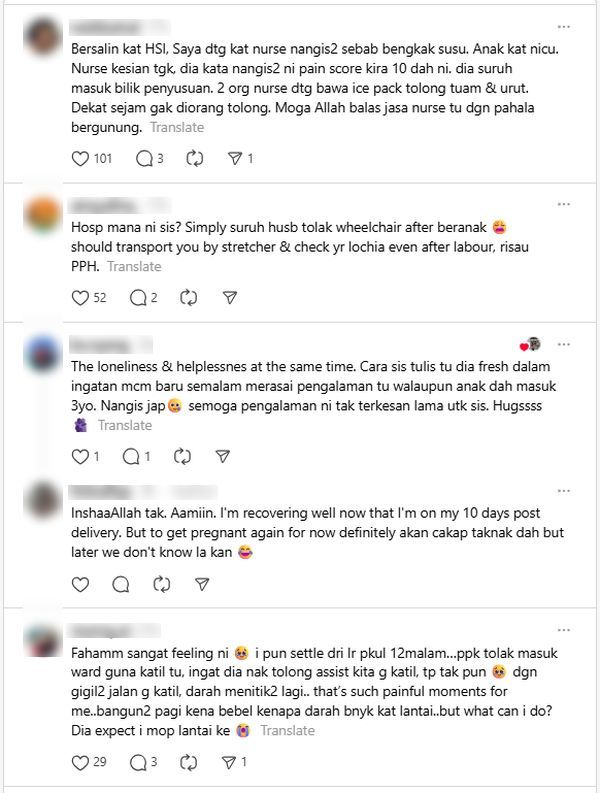This screenshot has height=793, width=600.
Task: Like the wheelchair comment with 52 likes
Action: 80,298
